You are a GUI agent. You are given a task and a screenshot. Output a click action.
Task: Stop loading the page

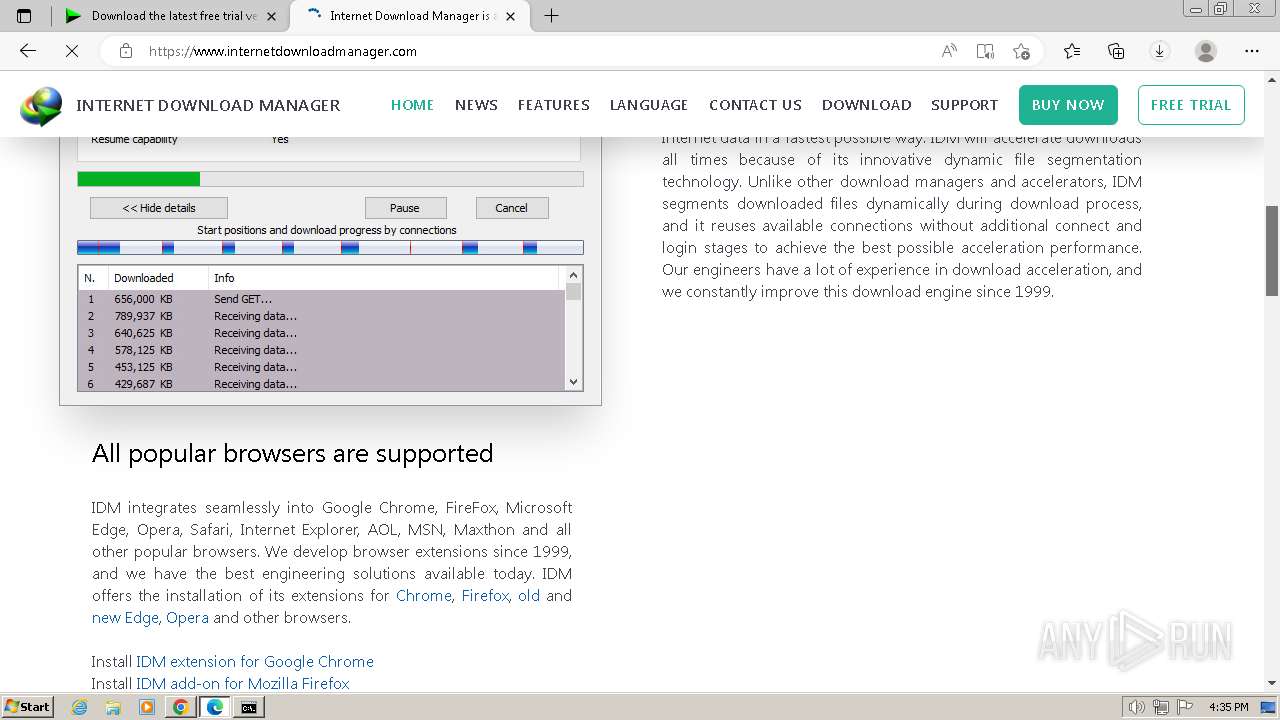point(72,51)
